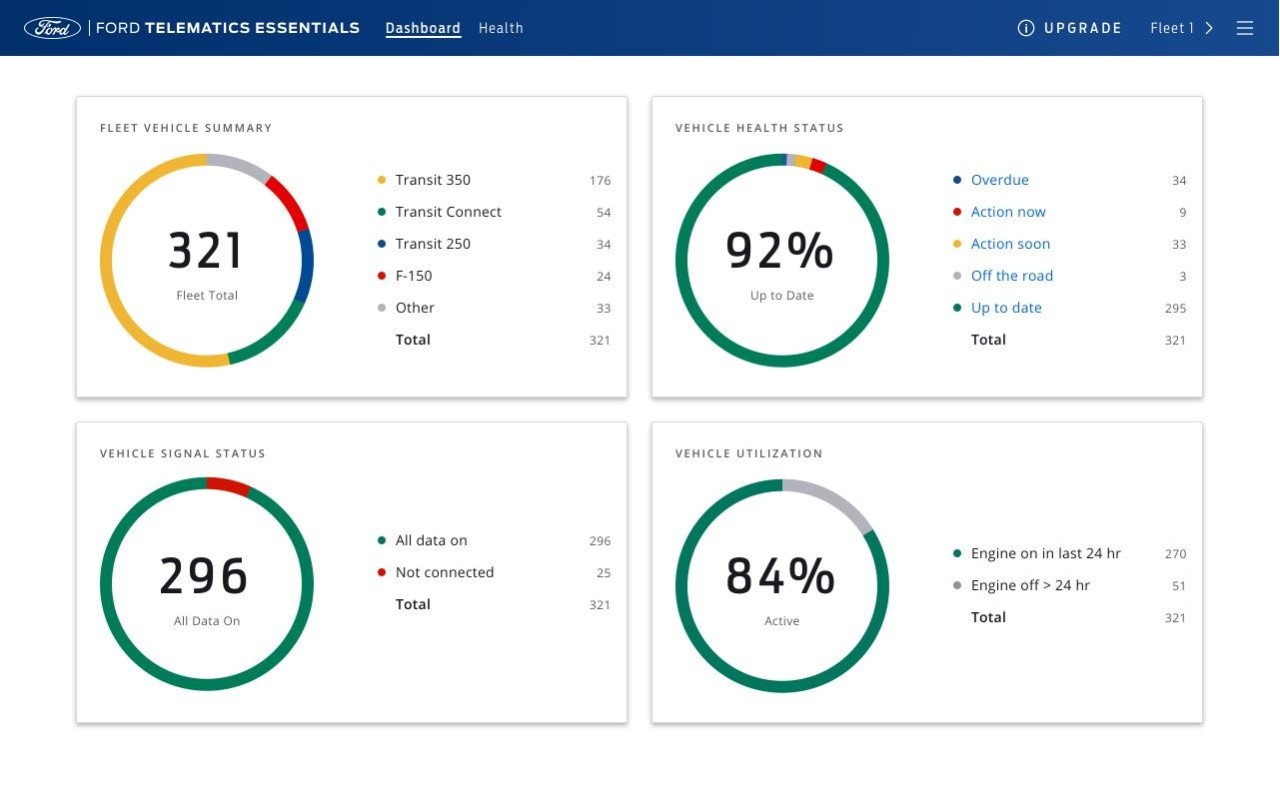Screen dimensions: 1280x791
Task: Click the yellow Transit 350 legend dot
Action: [x=382, y=179]
